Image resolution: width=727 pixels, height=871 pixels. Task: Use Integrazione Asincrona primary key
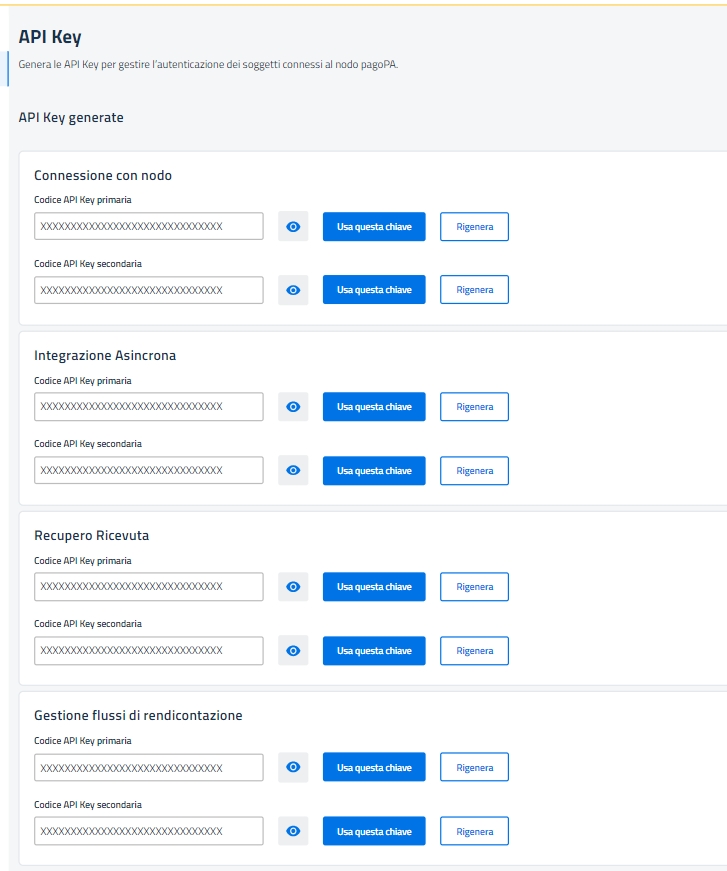click(x=374, y=407)
